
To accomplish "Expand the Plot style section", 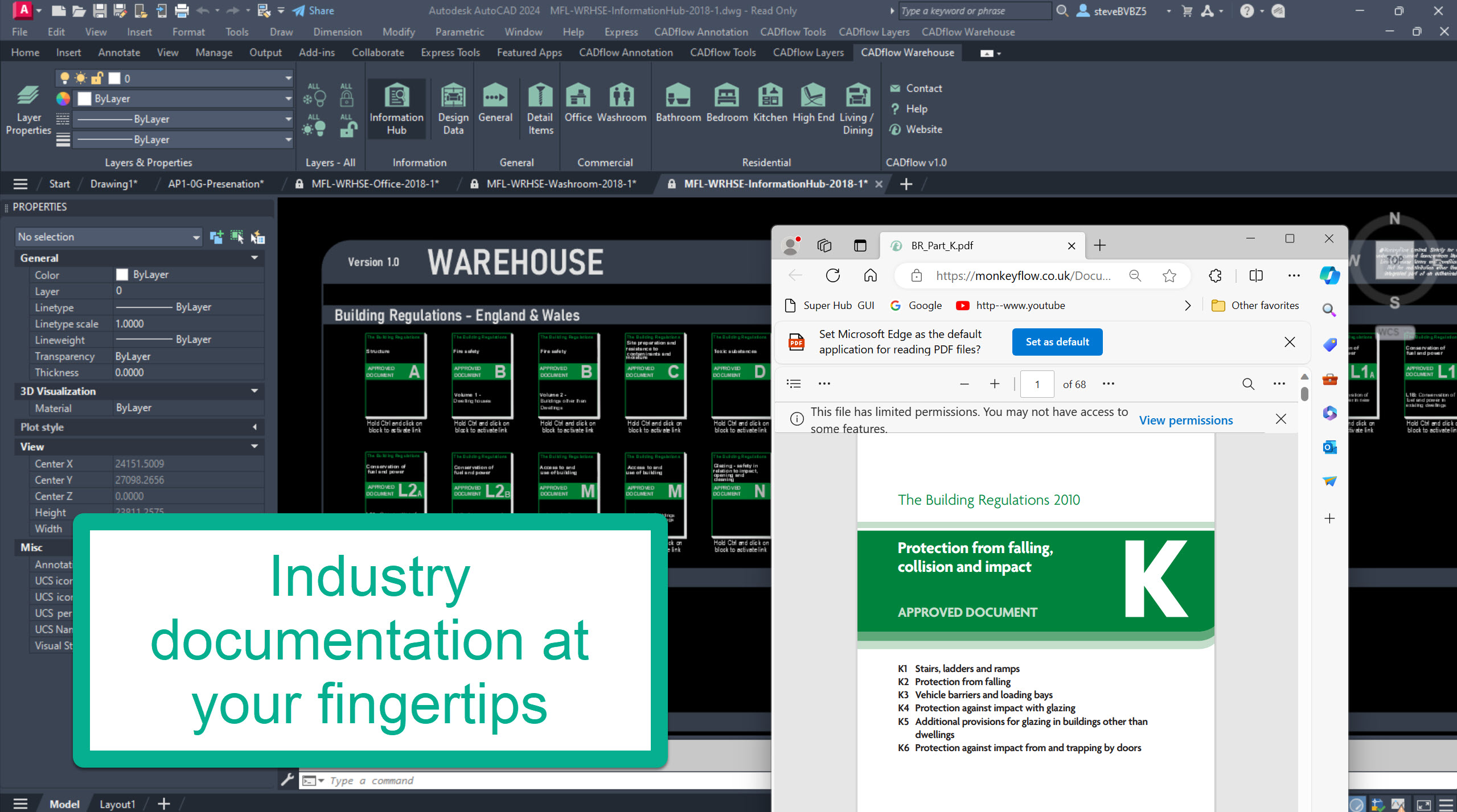I will click(255, 427).
